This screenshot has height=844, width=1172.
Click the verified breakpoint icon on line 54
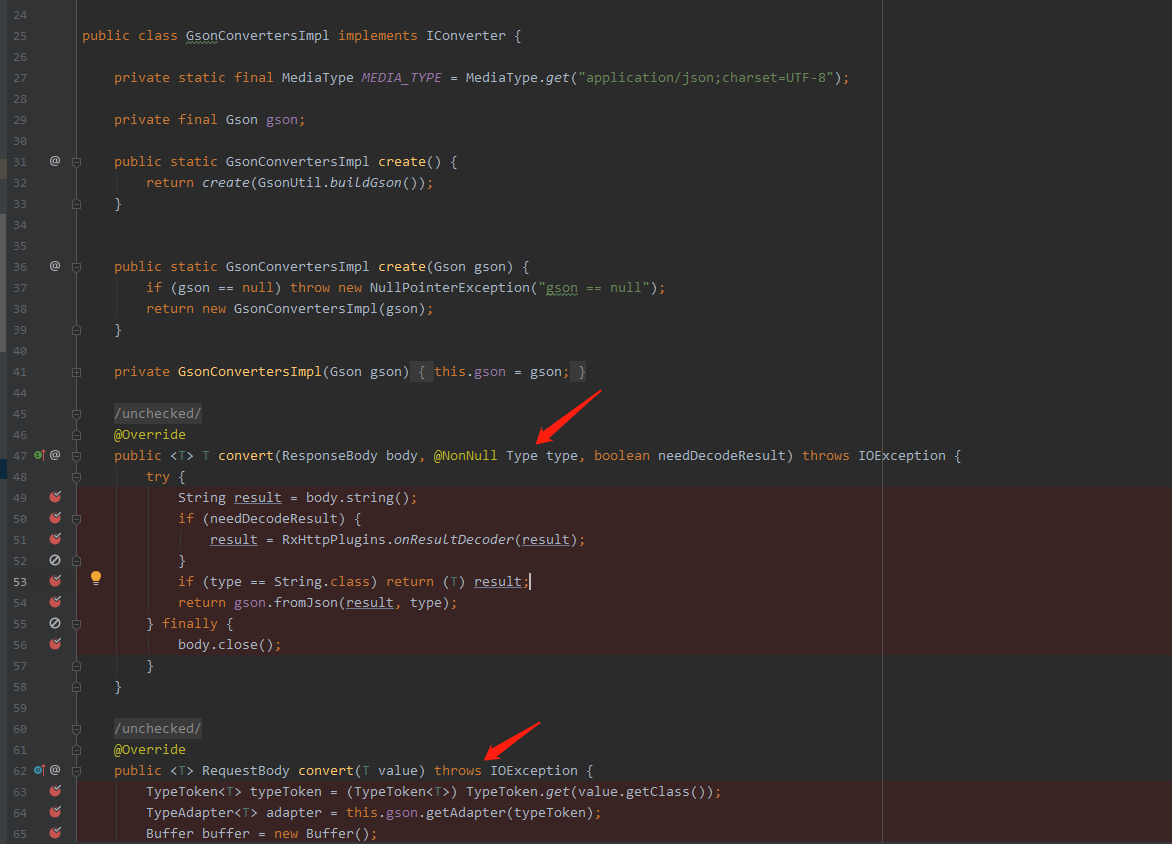(x=54, y=602)
